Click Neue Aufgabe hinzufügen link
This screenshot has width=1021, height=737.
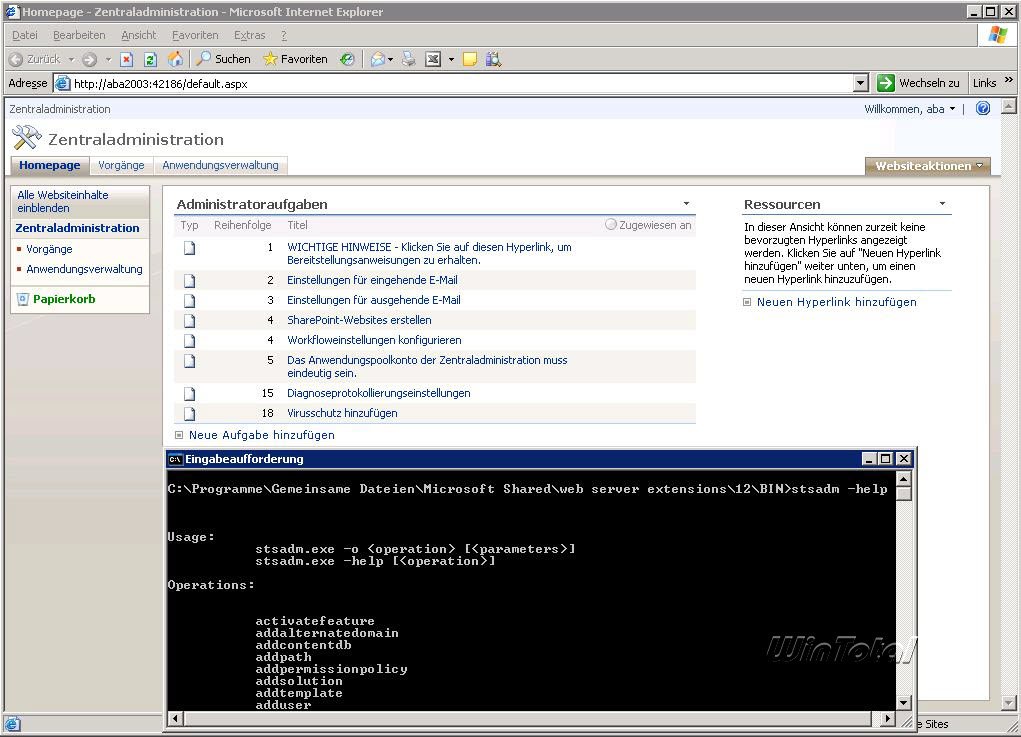pos(261,435)
